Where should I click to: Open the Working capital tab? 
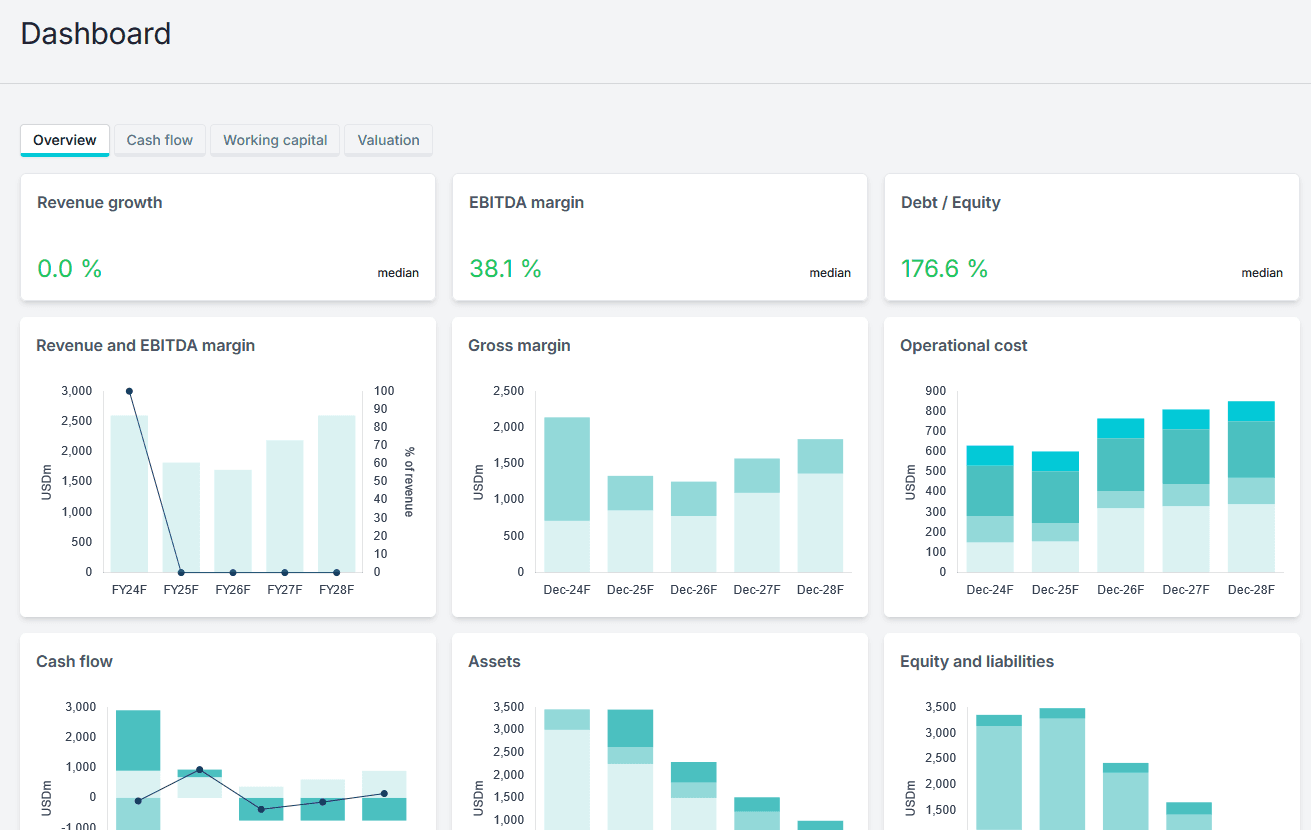click(x=275, y=140)
